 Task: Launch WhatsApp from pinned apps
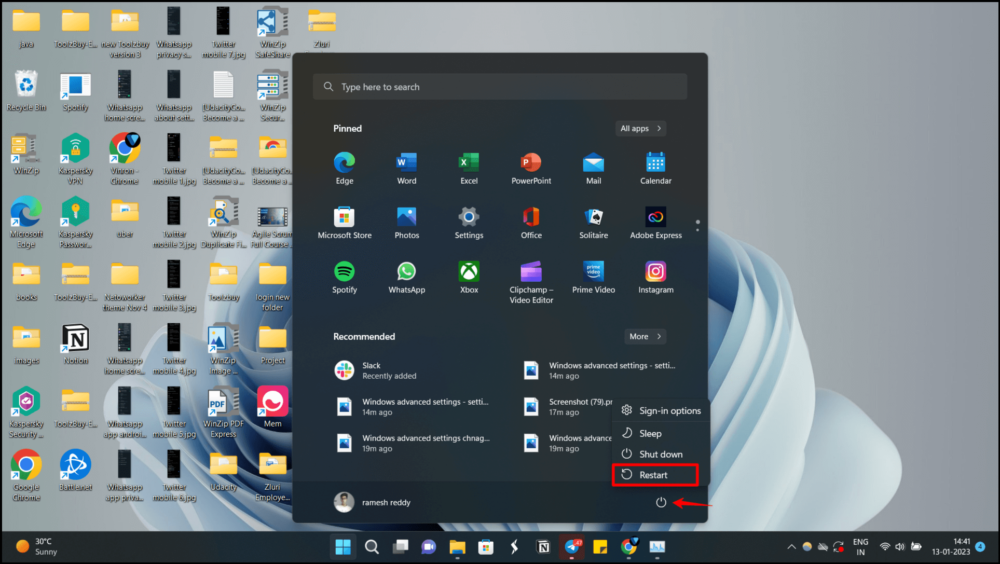coord(406,277)
